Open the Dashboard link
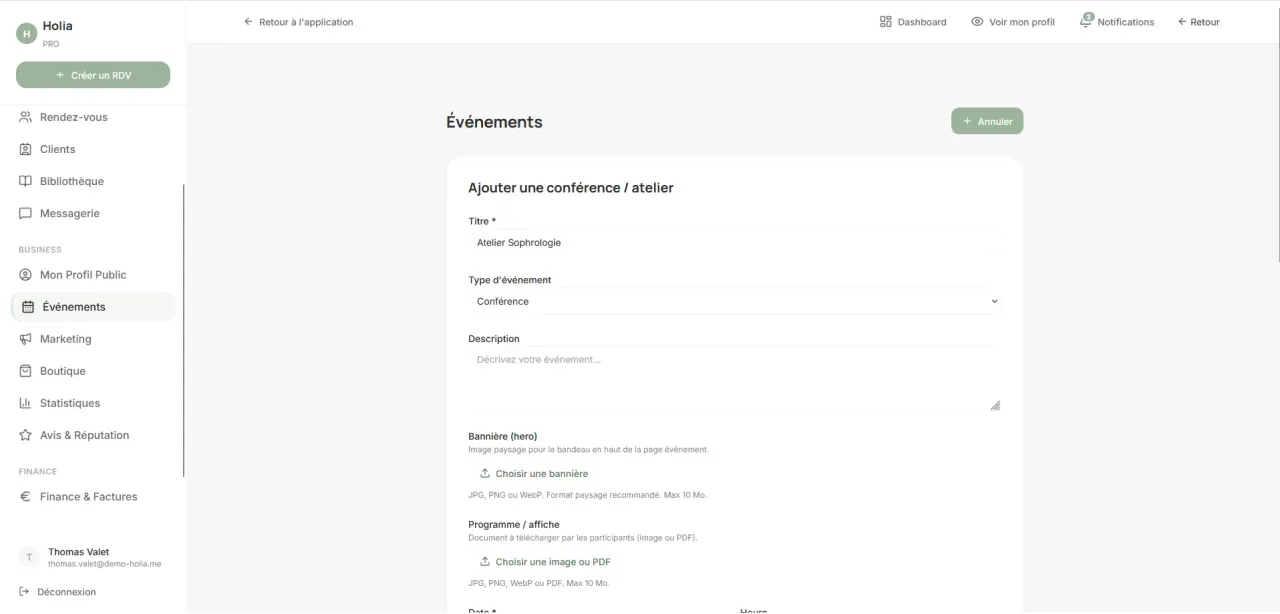 coord(913,22)
